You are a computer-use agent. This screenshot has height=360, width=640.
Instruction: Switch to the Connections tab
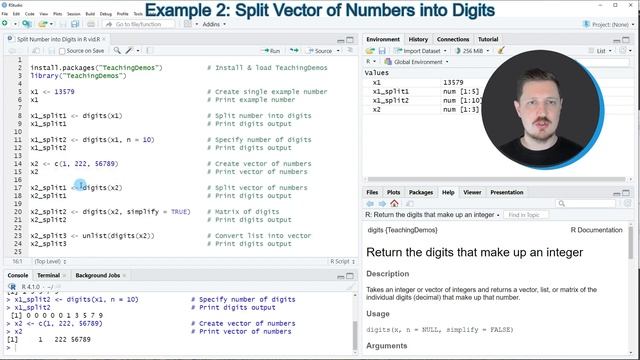click(x=453, y=39)
